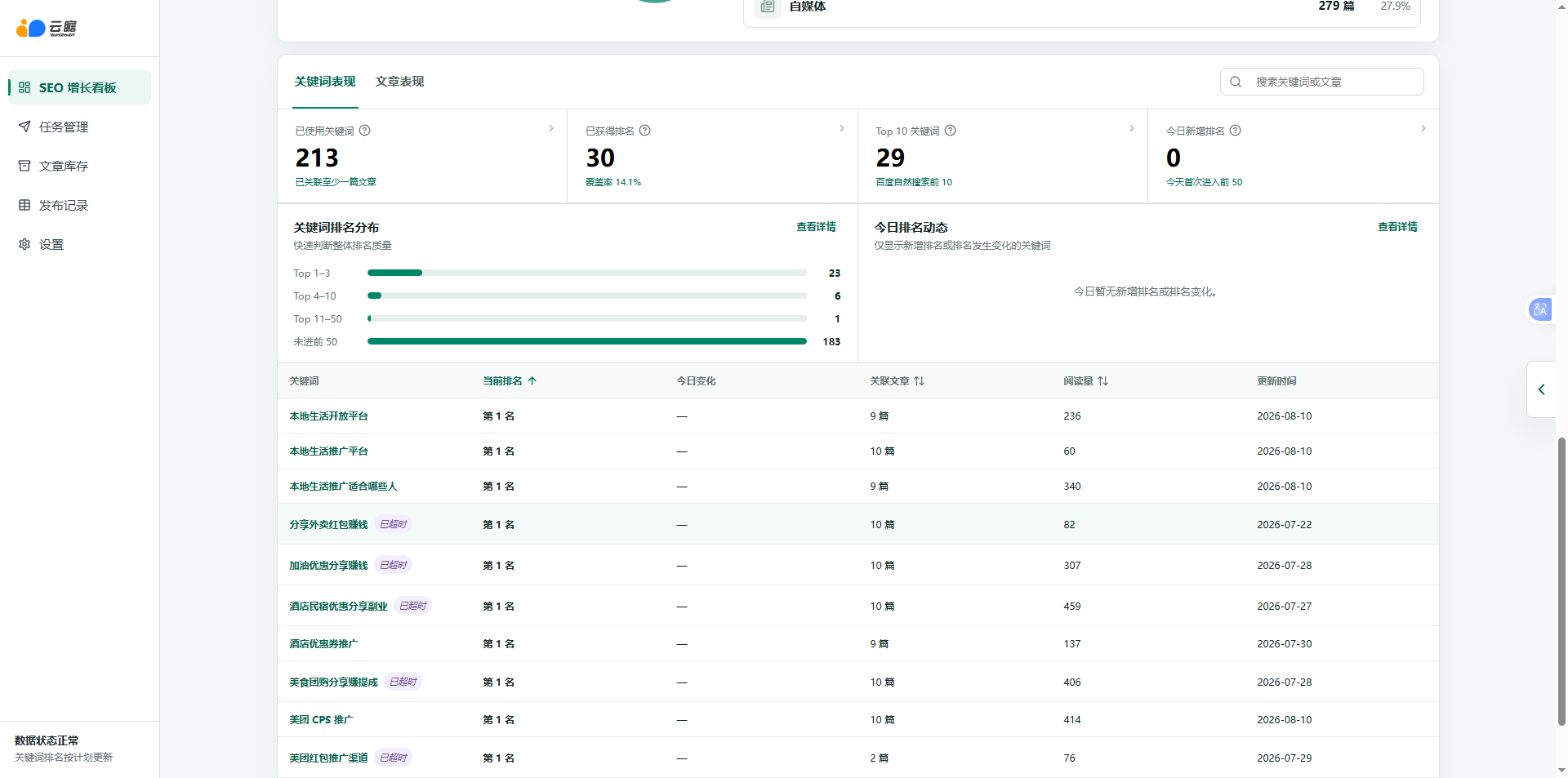Click the Top 11–50 progress bar
The image size is (1568, 778).
pos(587,318)
